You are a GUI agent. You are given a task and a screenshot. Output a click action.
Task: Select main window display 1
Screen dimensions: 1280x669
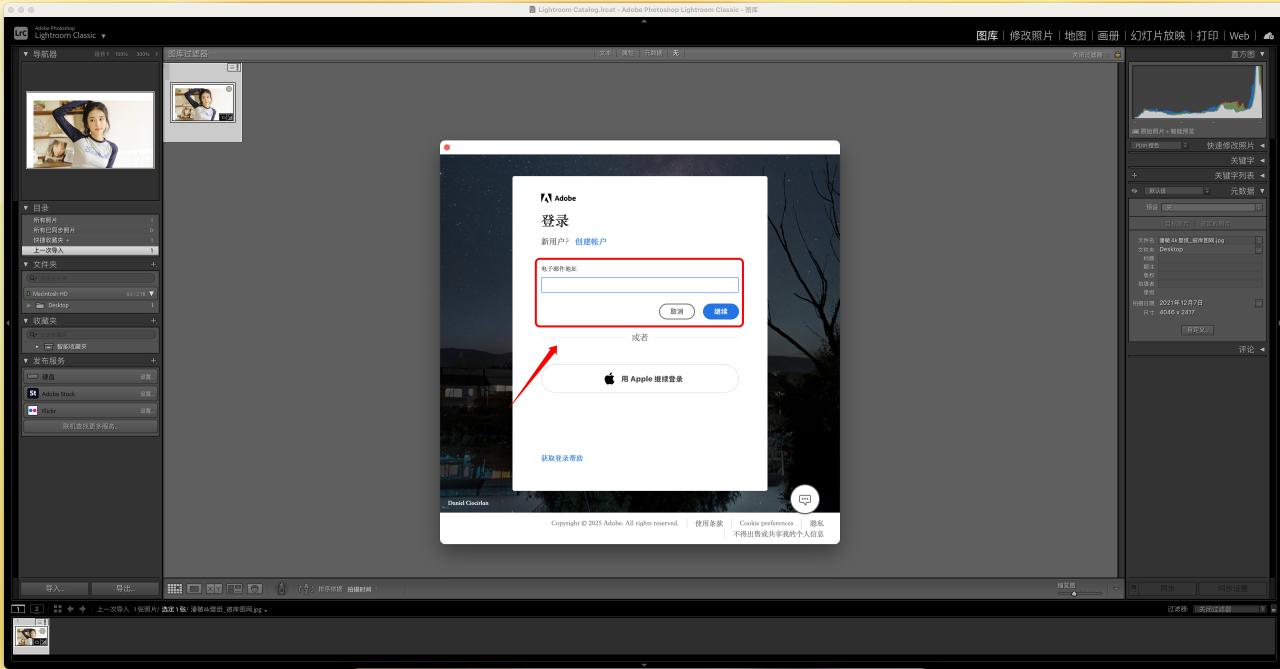point(19,609)
